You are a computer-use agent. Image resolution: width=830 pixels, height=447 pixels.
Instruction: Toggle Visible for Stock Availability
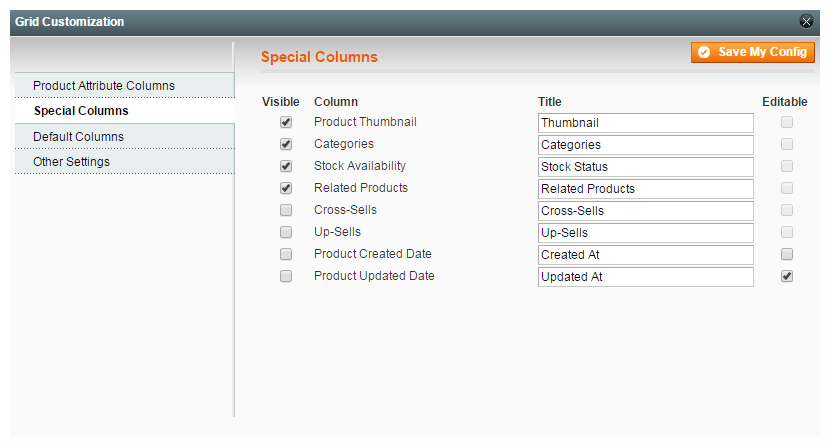286,166
